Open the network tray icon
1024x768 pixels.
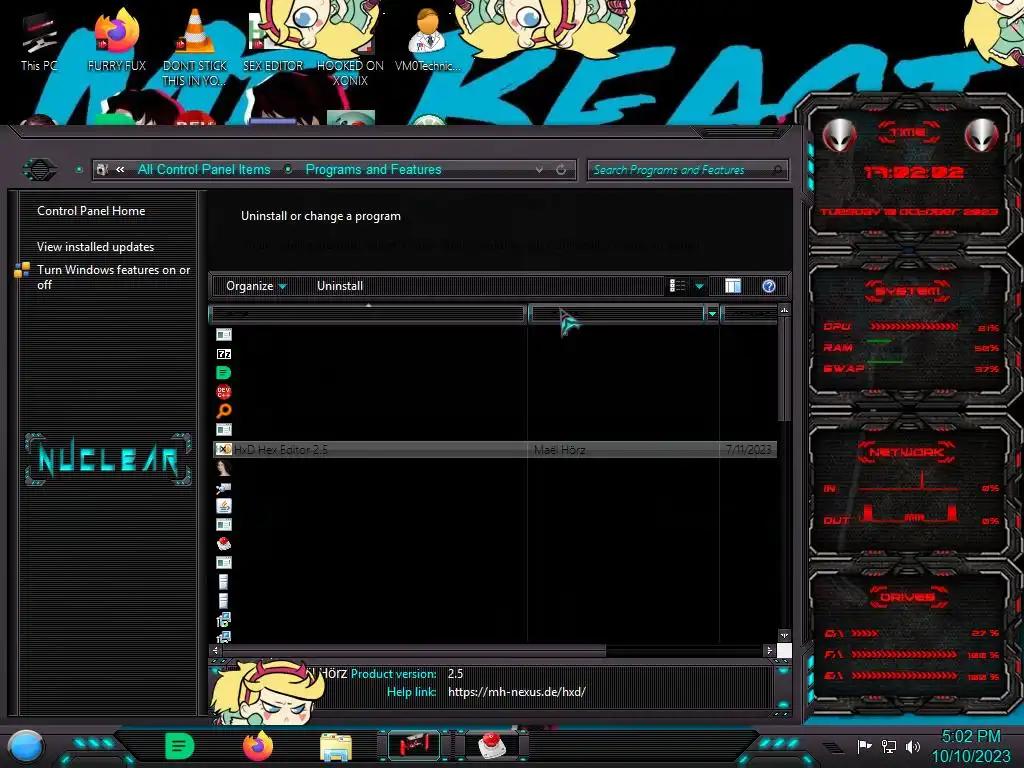[x=889, y=746]
